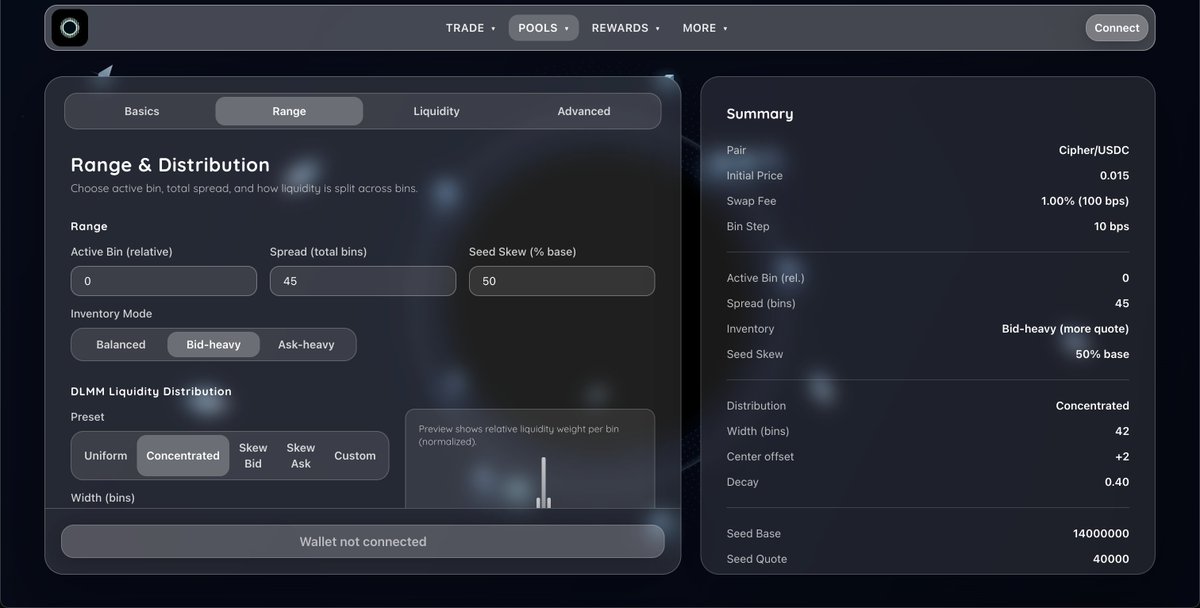The width and height of the screenshot is (1200, 608).
Task: Click the Center offset value +2
Action: click(1121, 456)
